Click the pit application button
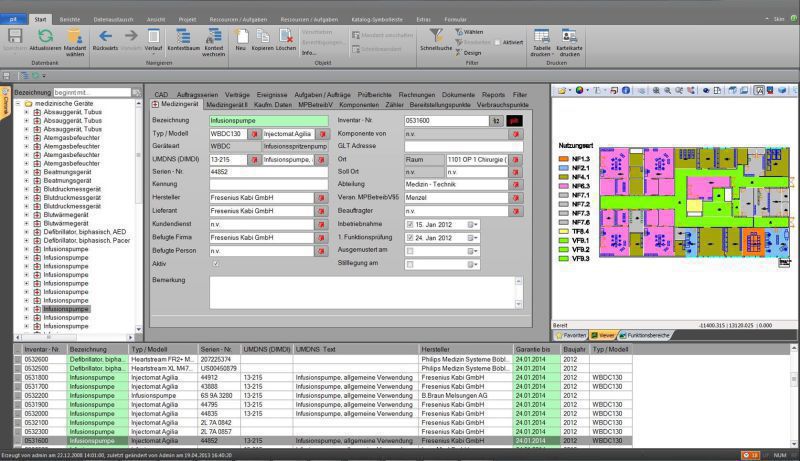800x461 pixels. 13,19
